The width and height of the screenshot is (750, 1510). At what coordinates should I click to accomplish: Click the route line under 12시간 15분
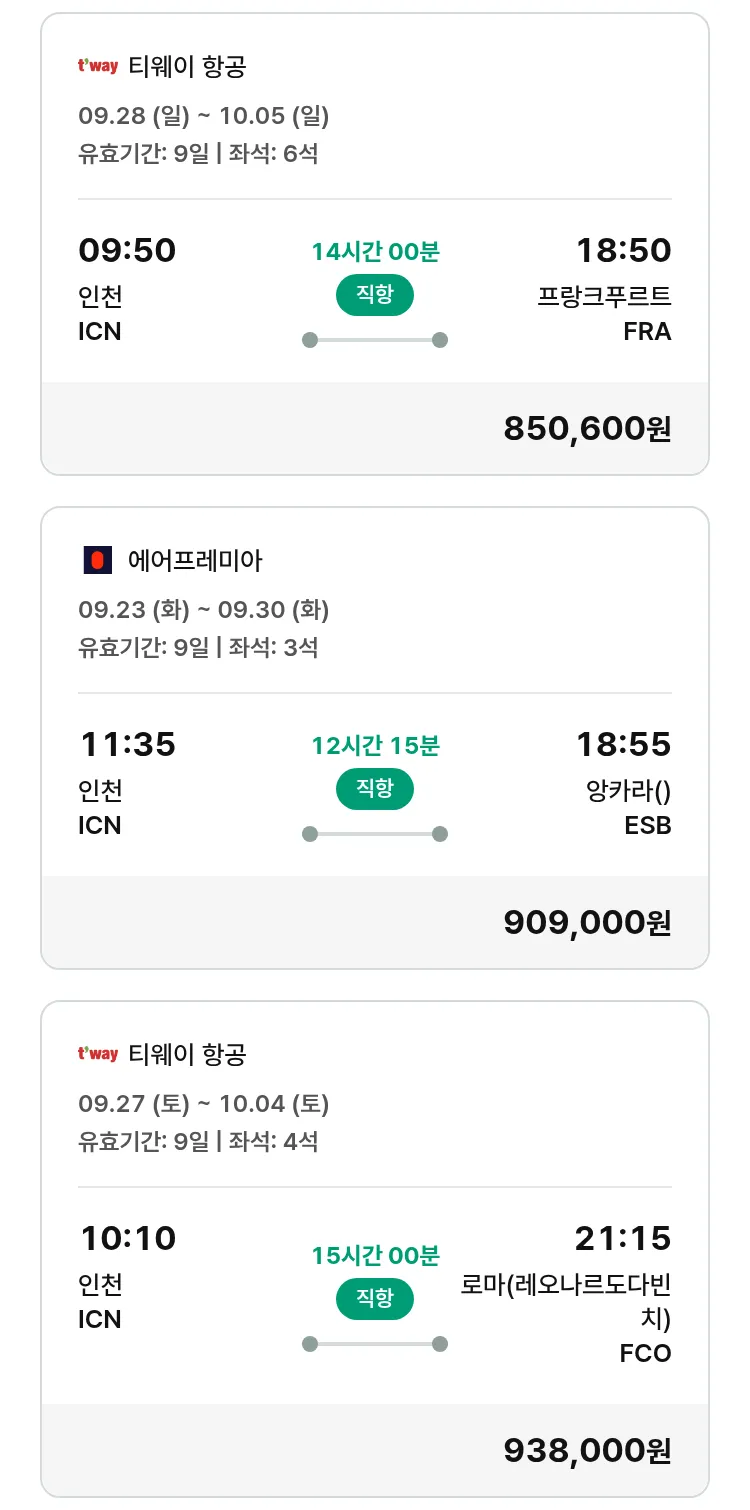pyautogui.click(x=374, y=834)
